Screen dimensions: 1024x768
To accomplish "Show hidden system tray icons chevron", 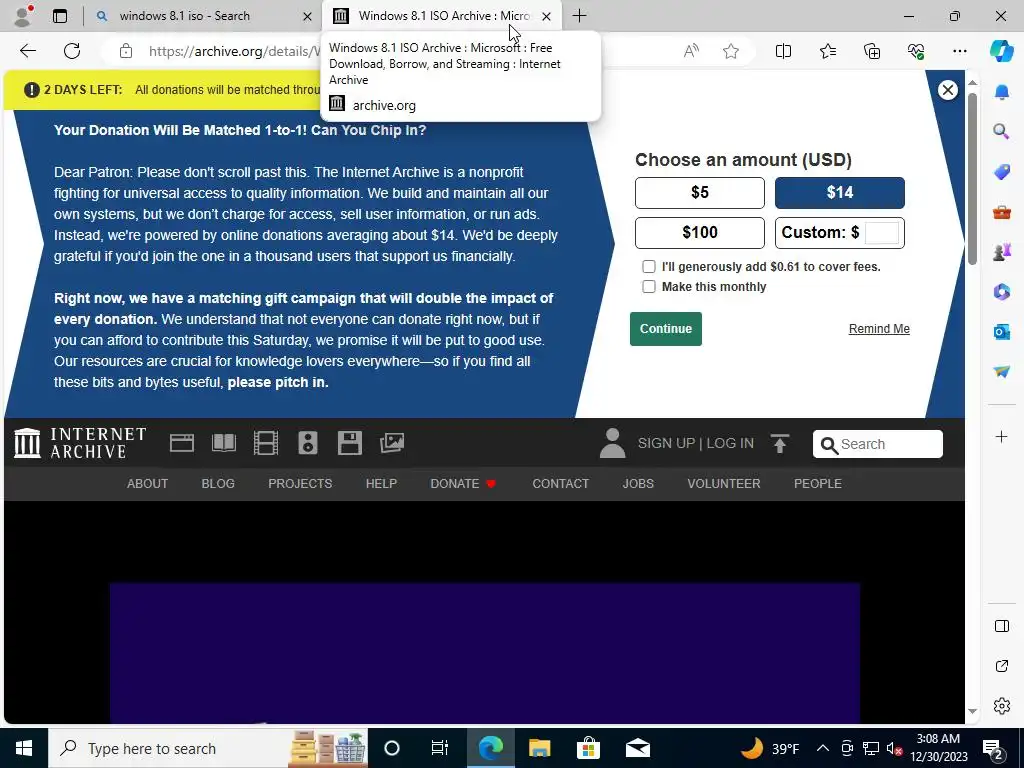I will point(823,748).
